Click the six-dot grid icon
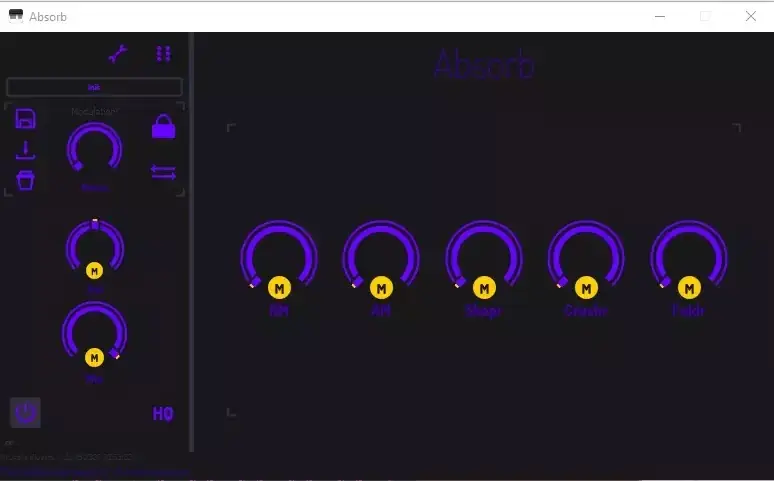 (x=163, y=55)
